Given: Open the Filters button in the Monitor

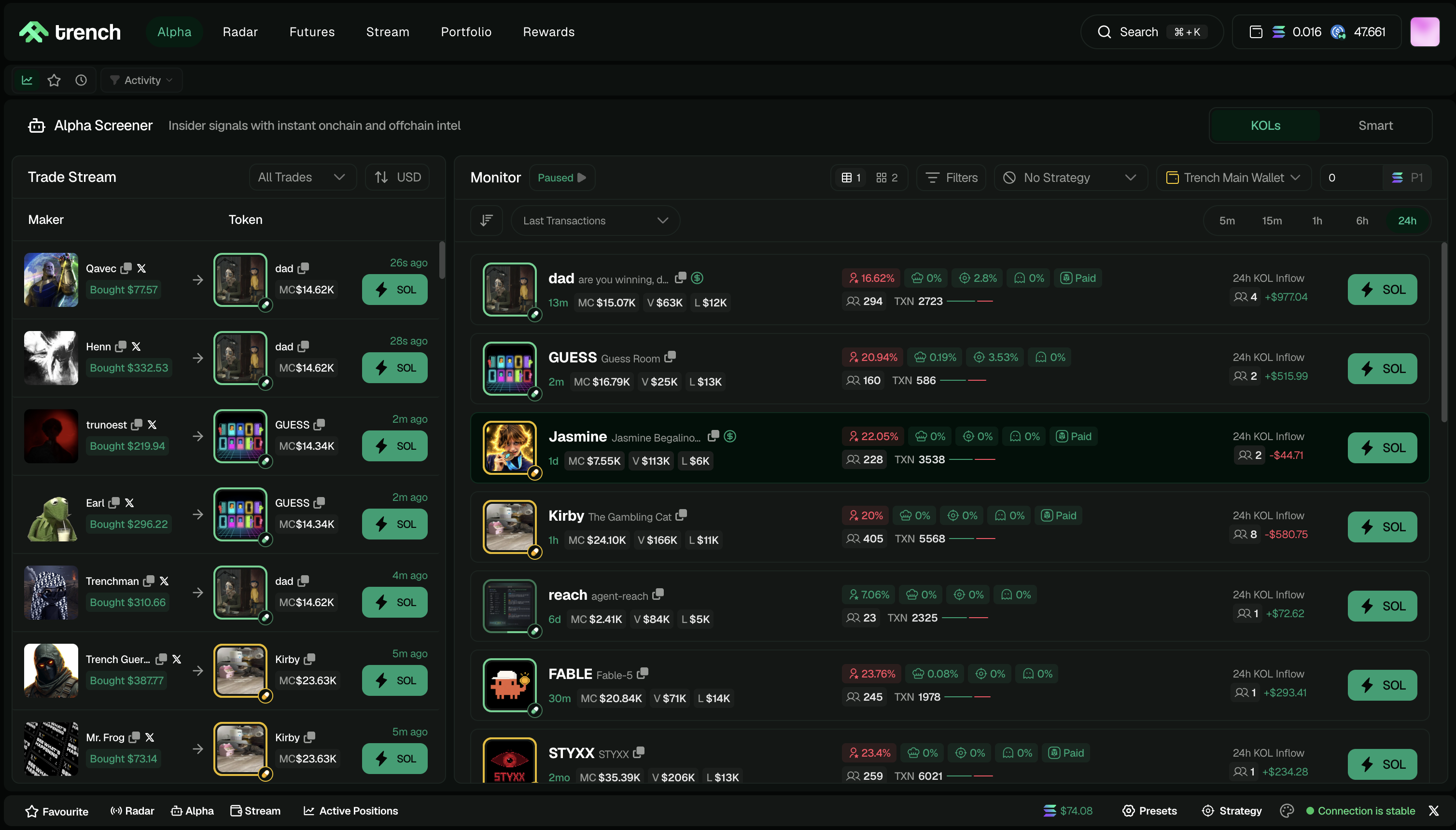Looking at the screenshot, I should pos(951,178).
